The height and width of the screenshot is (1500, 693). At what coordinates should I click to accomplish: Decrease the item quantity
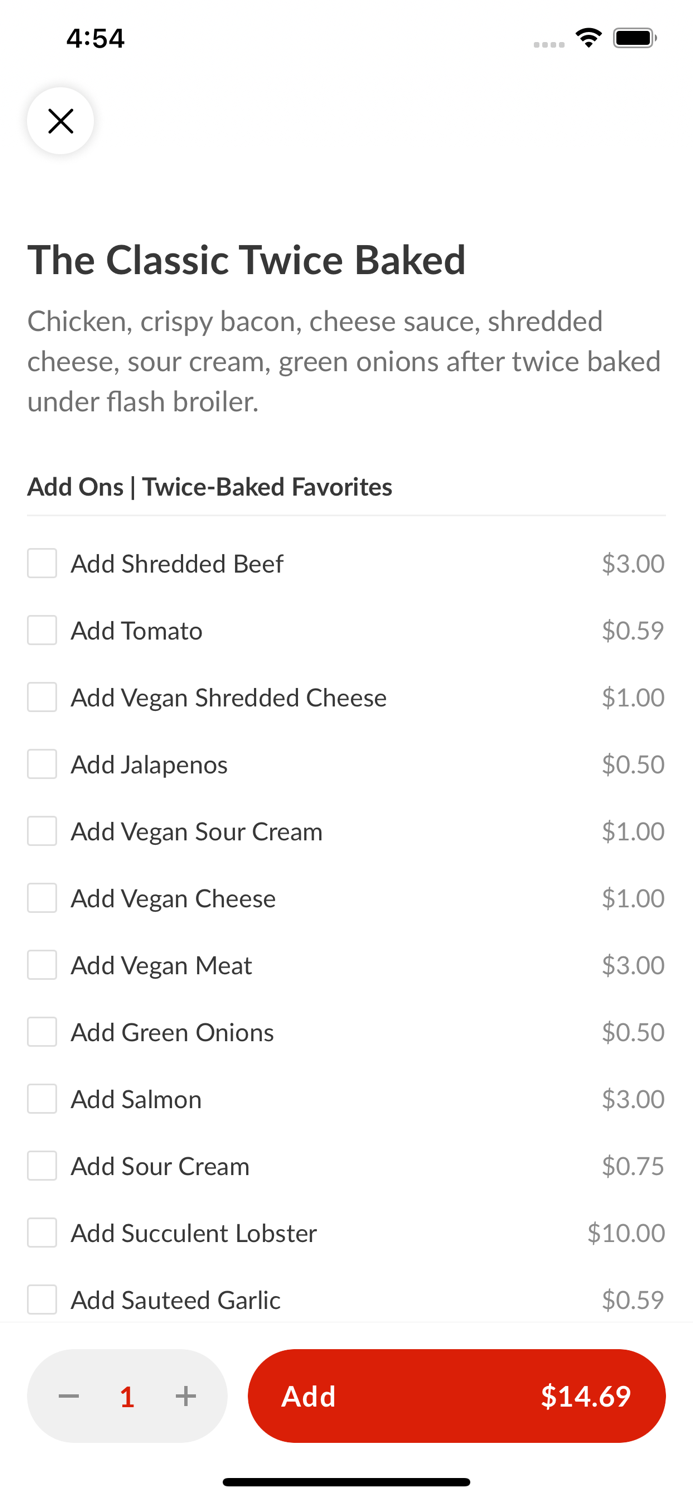(x=68, y=1396)
